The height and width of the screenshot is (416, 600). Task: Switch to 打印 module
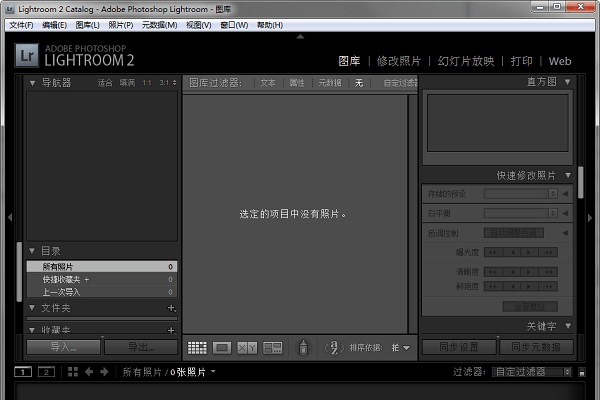(521, 61)
